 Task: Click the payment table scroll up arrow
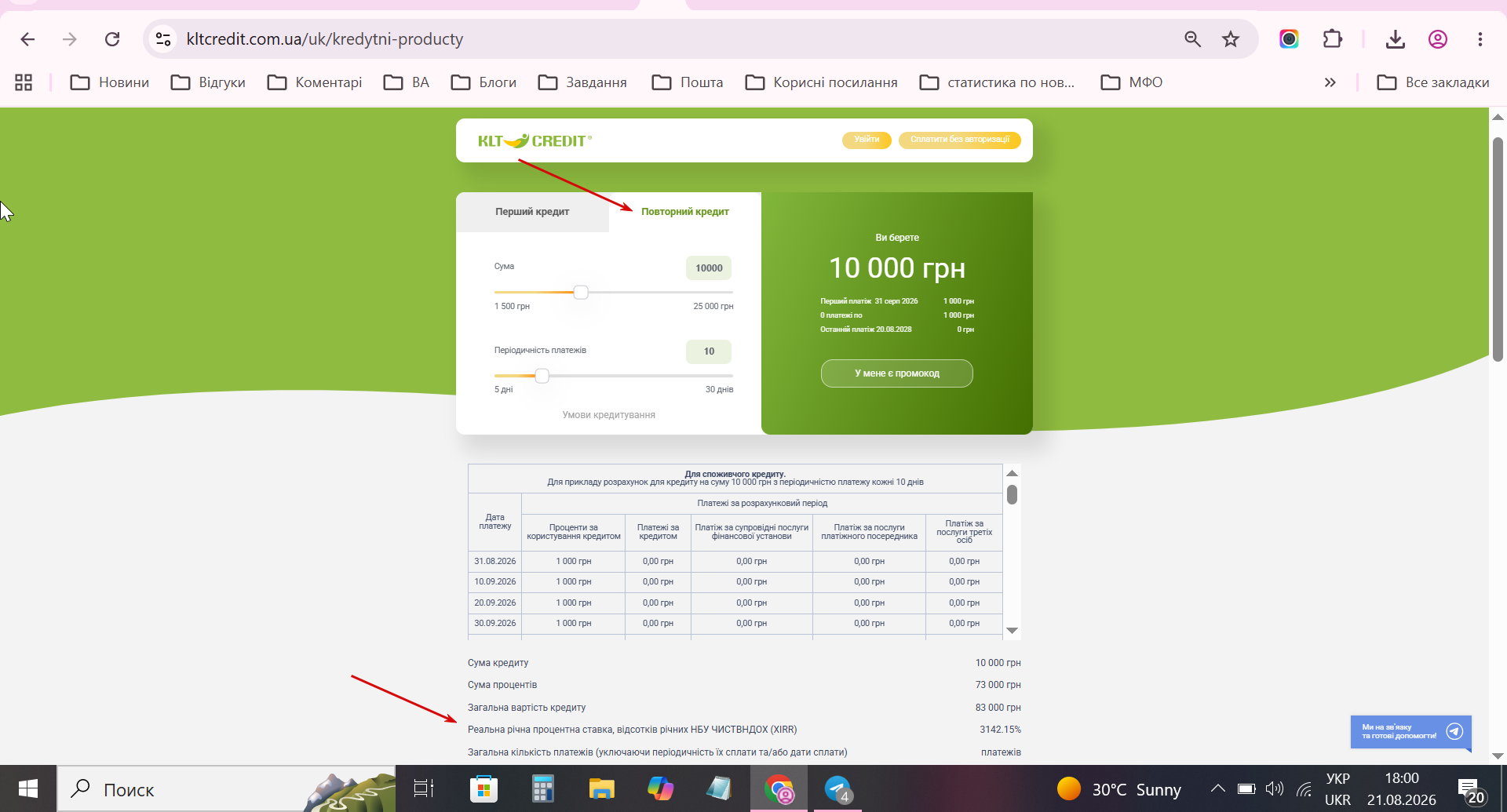click(1013, 473)
